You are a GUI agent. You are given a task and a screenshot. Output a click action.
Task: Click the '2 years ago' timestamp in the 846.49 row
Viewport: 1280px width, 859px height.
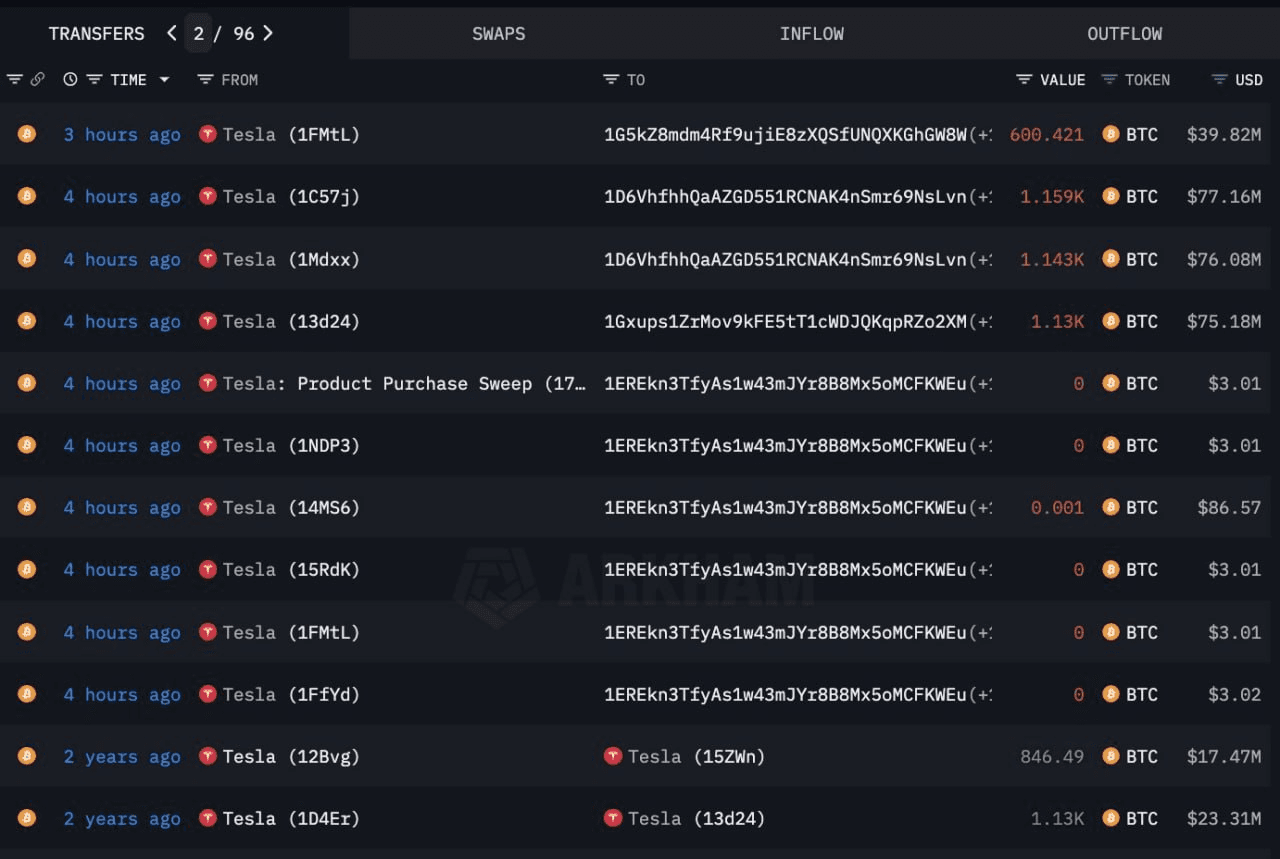[122, 756]
